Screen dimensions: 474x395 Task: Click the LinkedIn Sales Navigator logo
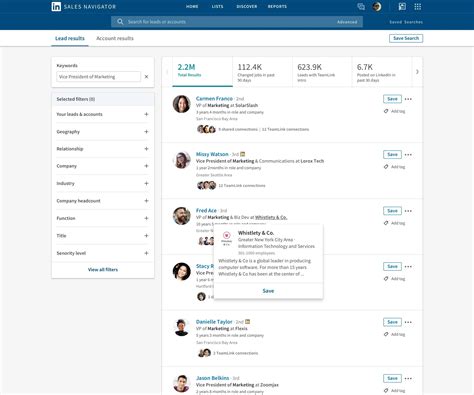(83, 7)
